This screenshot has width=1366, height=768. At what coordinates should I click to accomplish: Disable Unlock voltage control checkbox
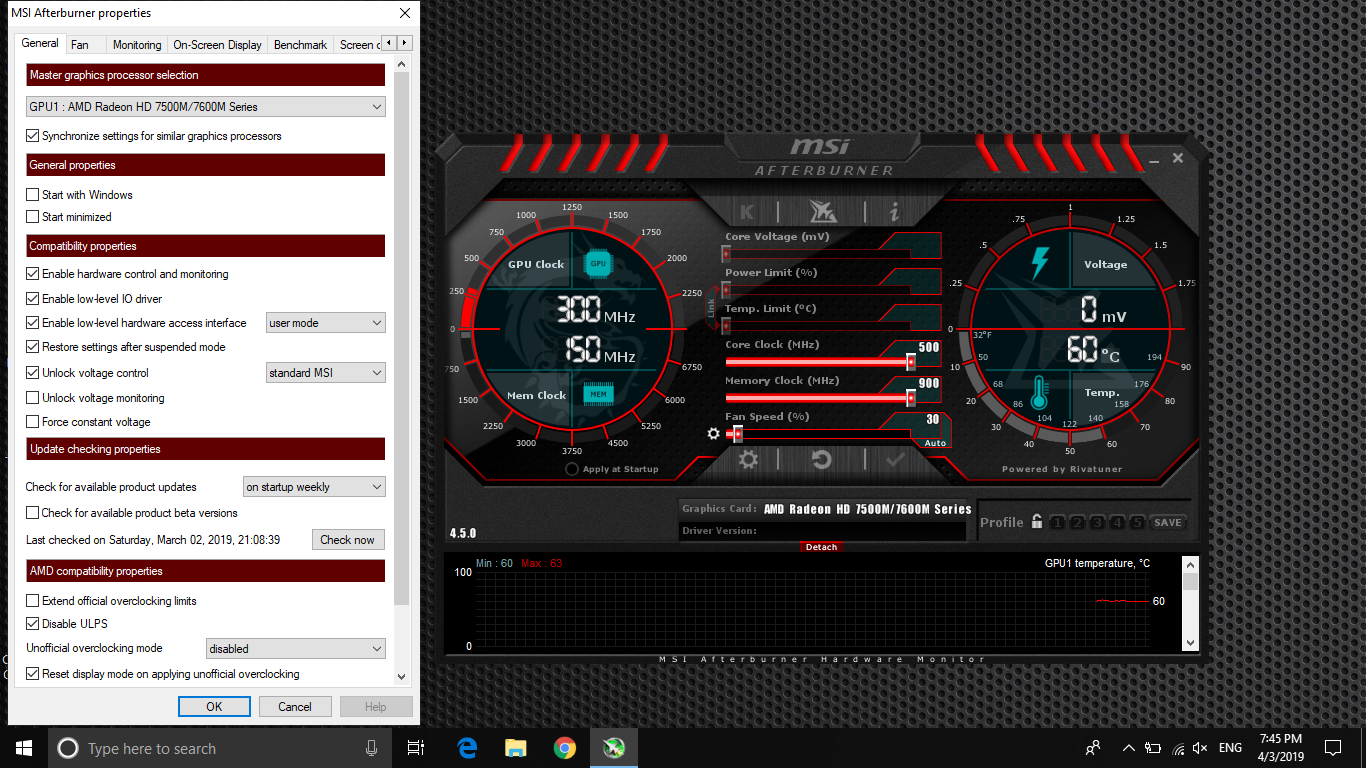tap(33, 373)
